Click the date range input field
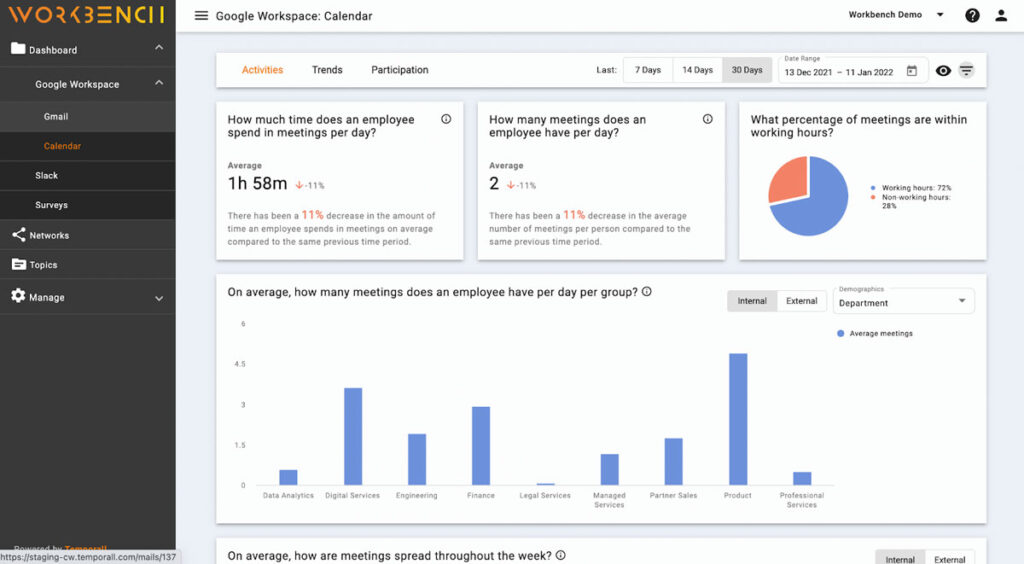This screenshot has height=564, width=1024. tap(852, 70)
